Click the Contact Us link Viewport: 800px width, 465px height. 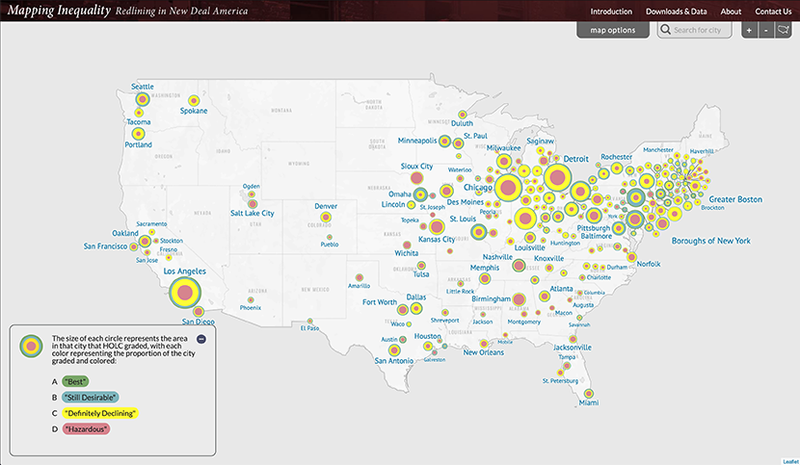click(x=773, y=11)
